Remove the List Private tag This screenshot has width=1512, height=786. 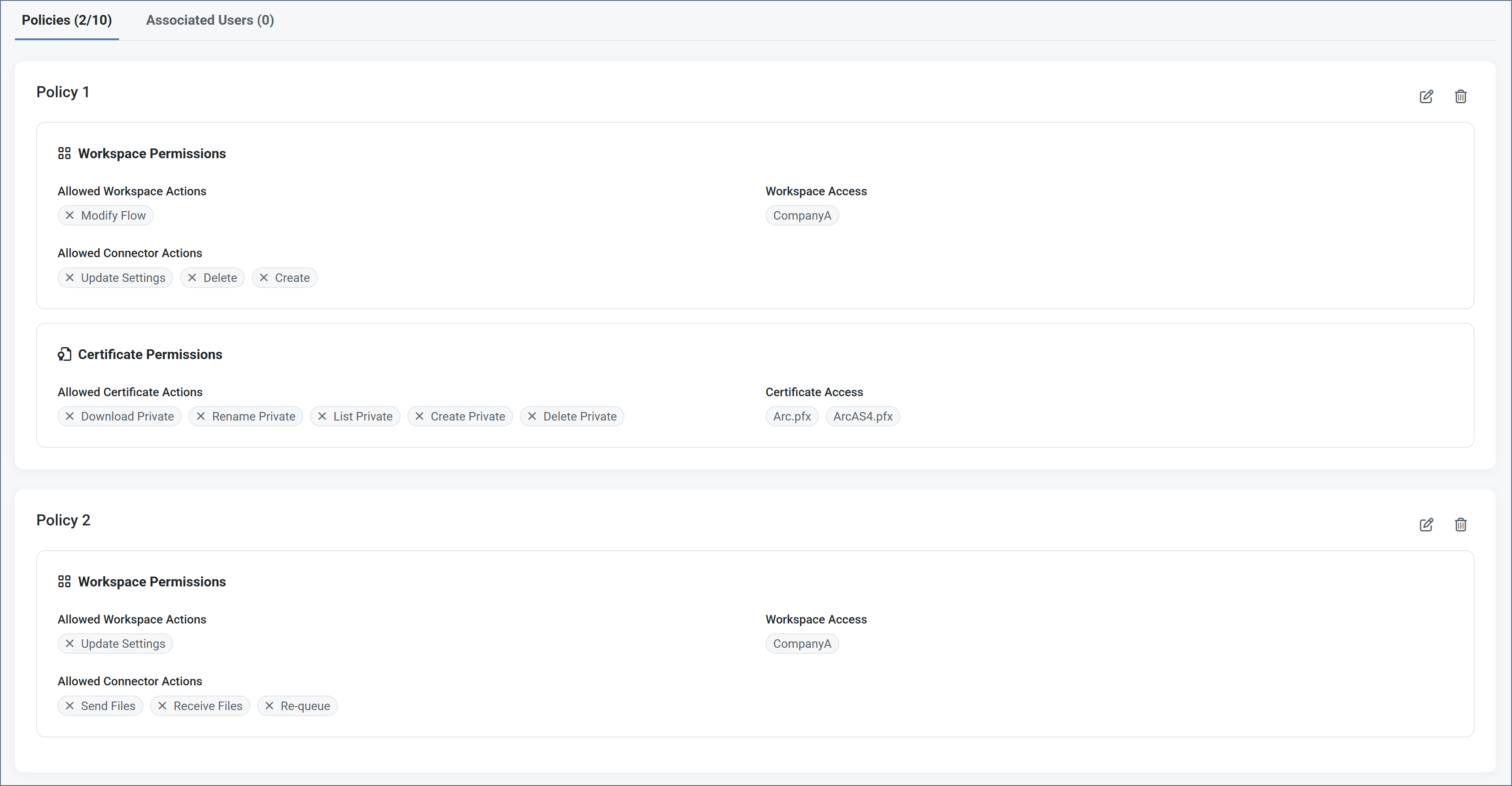pos(322,416)
